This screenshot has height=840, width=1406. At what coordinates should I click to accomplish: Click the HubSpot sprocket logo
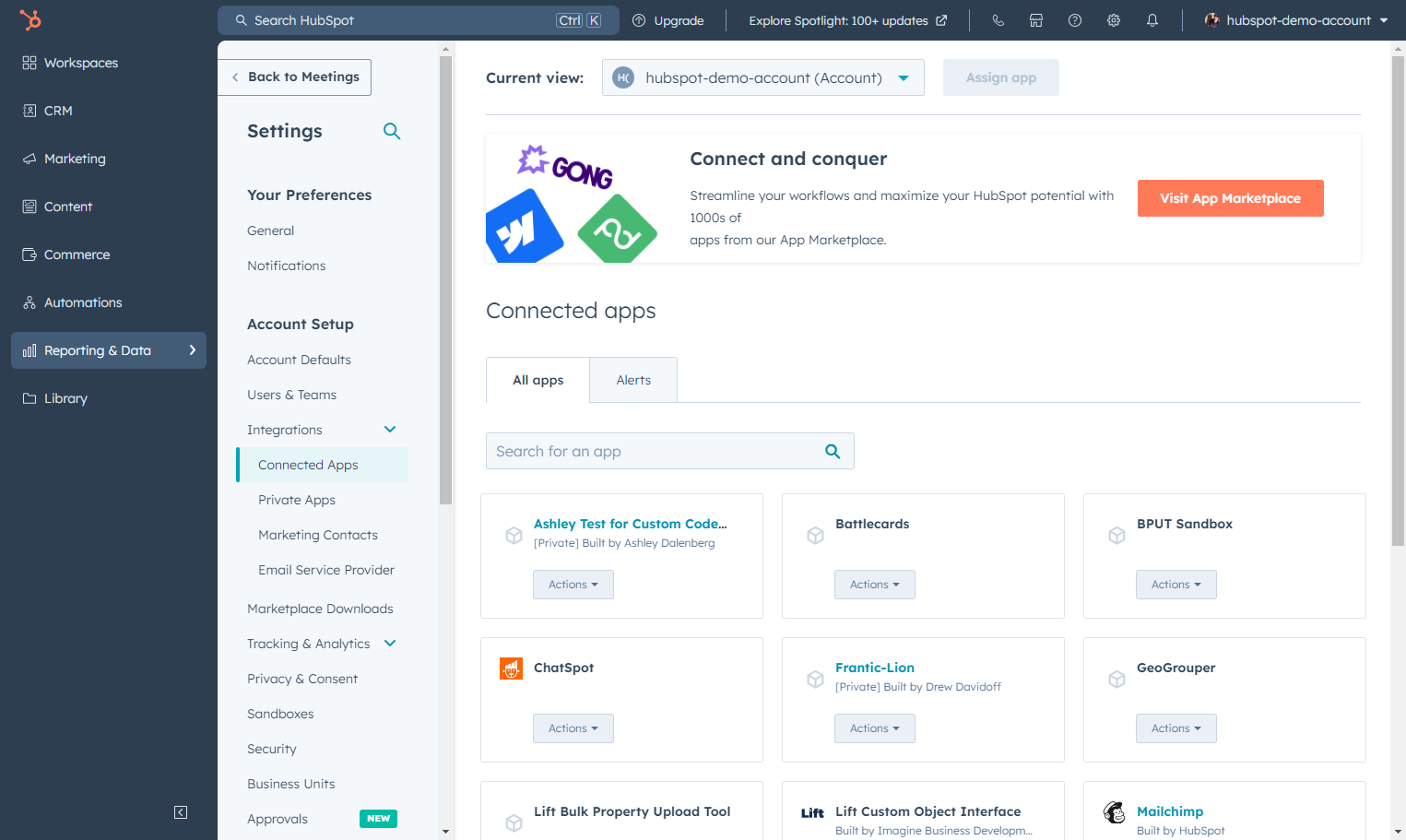[30, 19]
